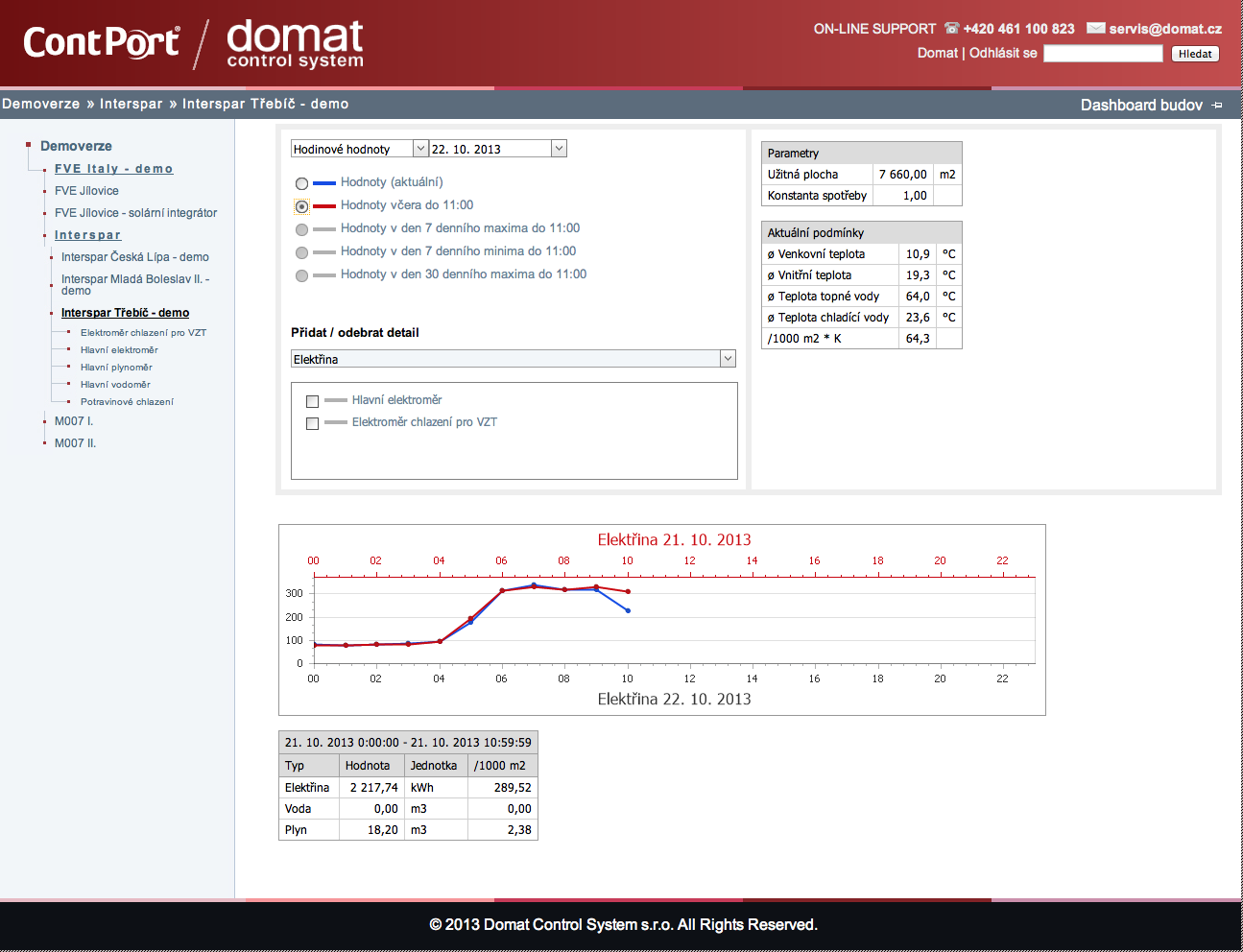The width and height of the screenshot is (1243, 952).
Task: Click the Hledat search button
Action: click(1195, 53)
